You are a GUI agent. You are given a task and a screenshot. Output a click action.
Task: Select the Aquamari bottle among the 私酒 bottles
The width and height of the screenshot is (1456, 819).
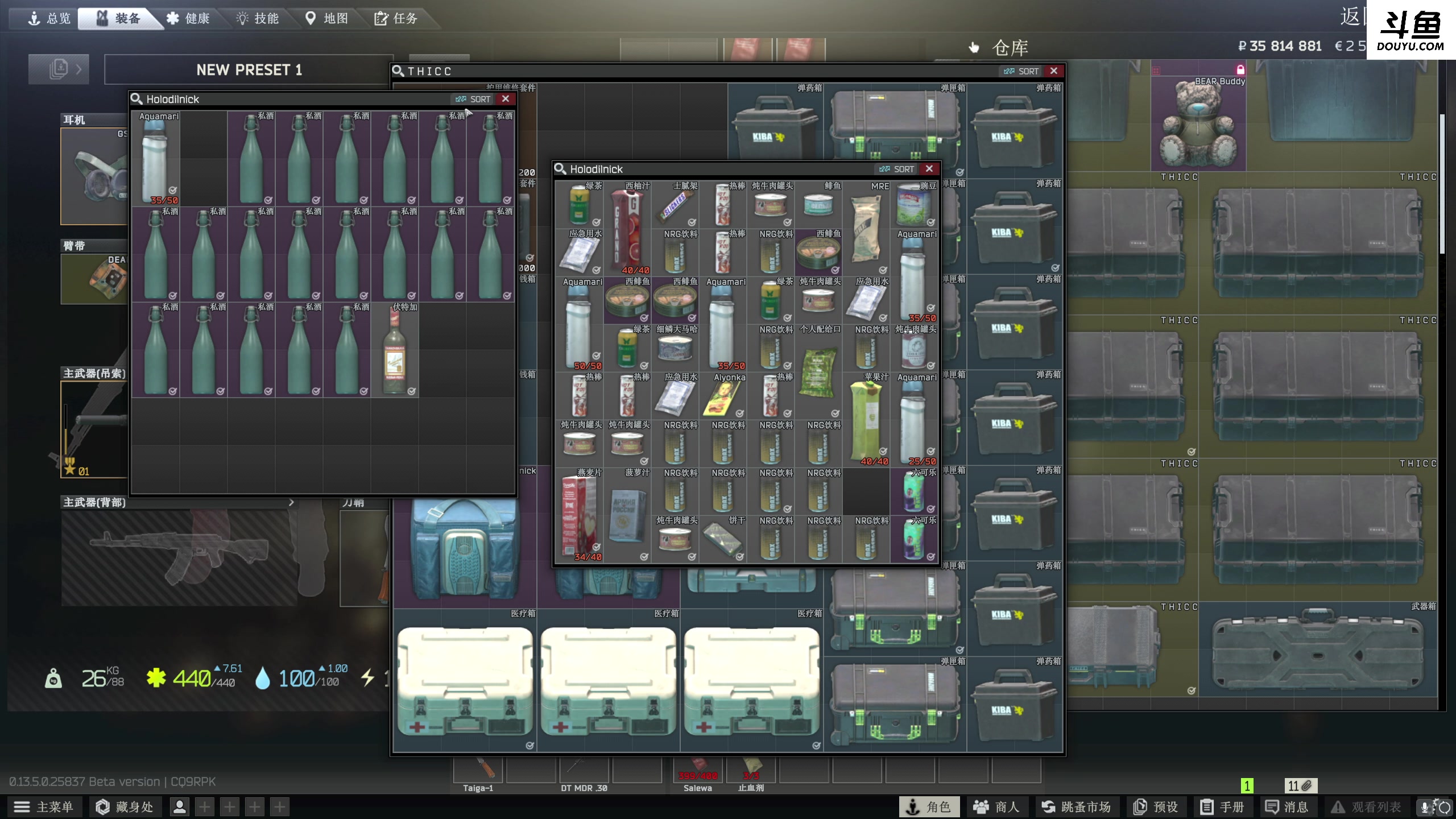[156, 159]
